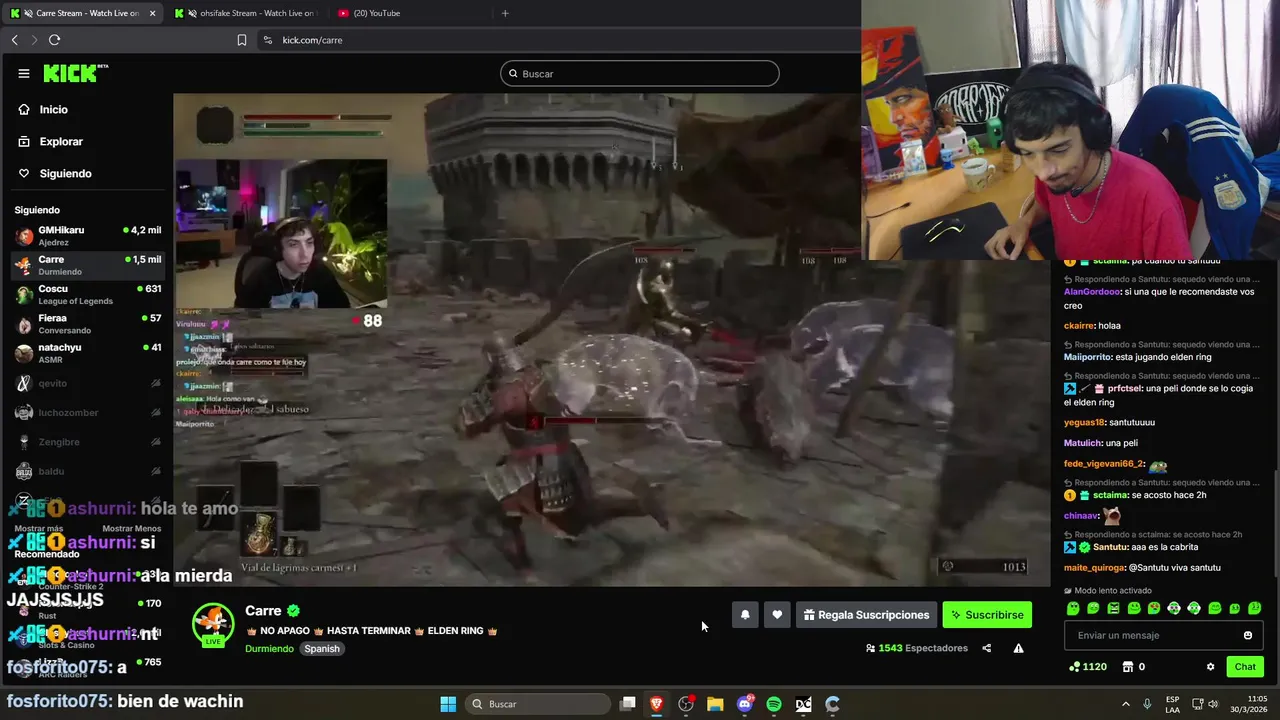This screenshot has width=1280, height=720.
Task: Open the Durmiendo category link
Action: [x=269, y=648]
